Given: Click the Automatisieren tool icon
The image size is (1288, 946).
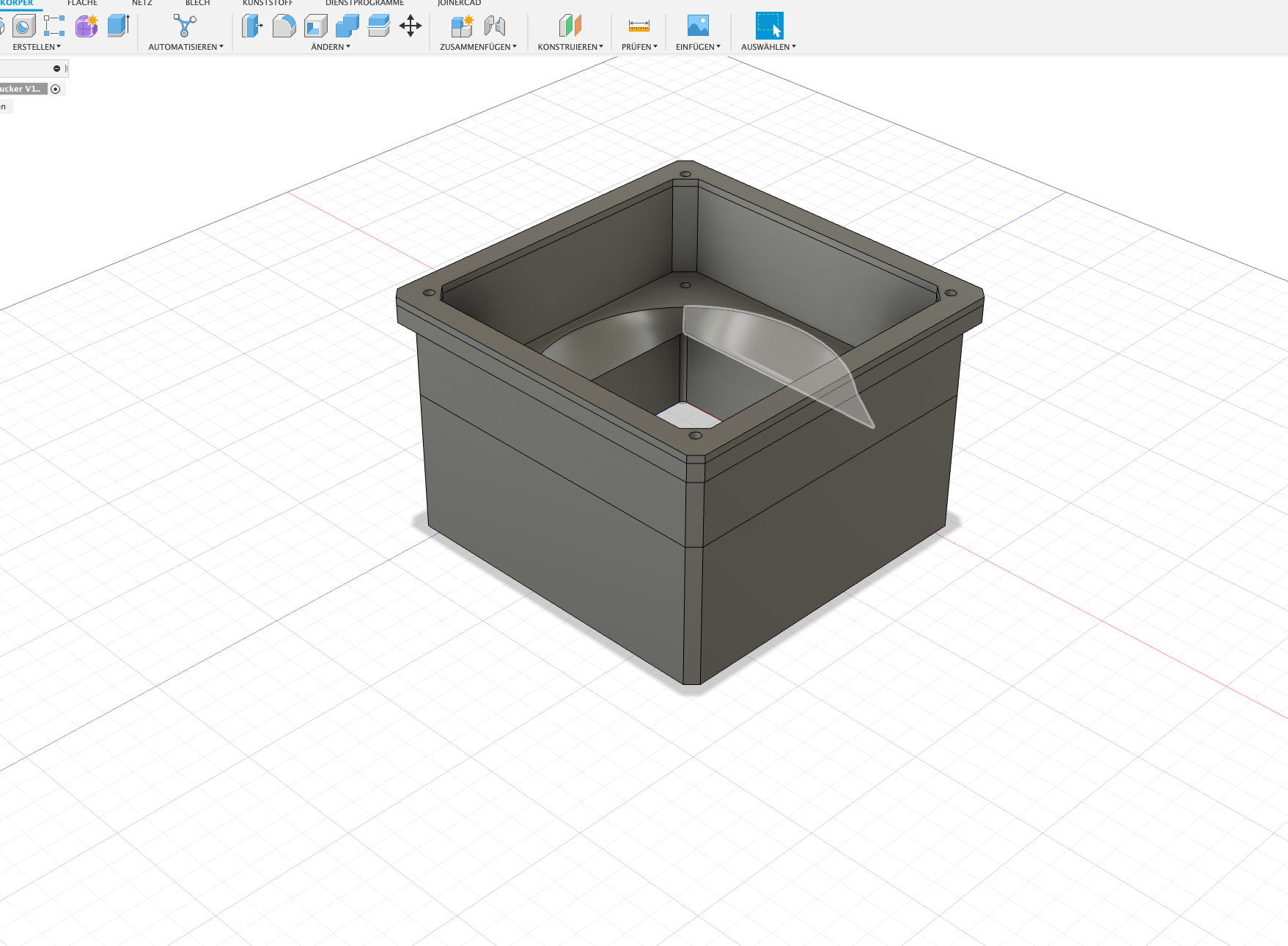Looking at the screenshot, I should click(184, 26).
